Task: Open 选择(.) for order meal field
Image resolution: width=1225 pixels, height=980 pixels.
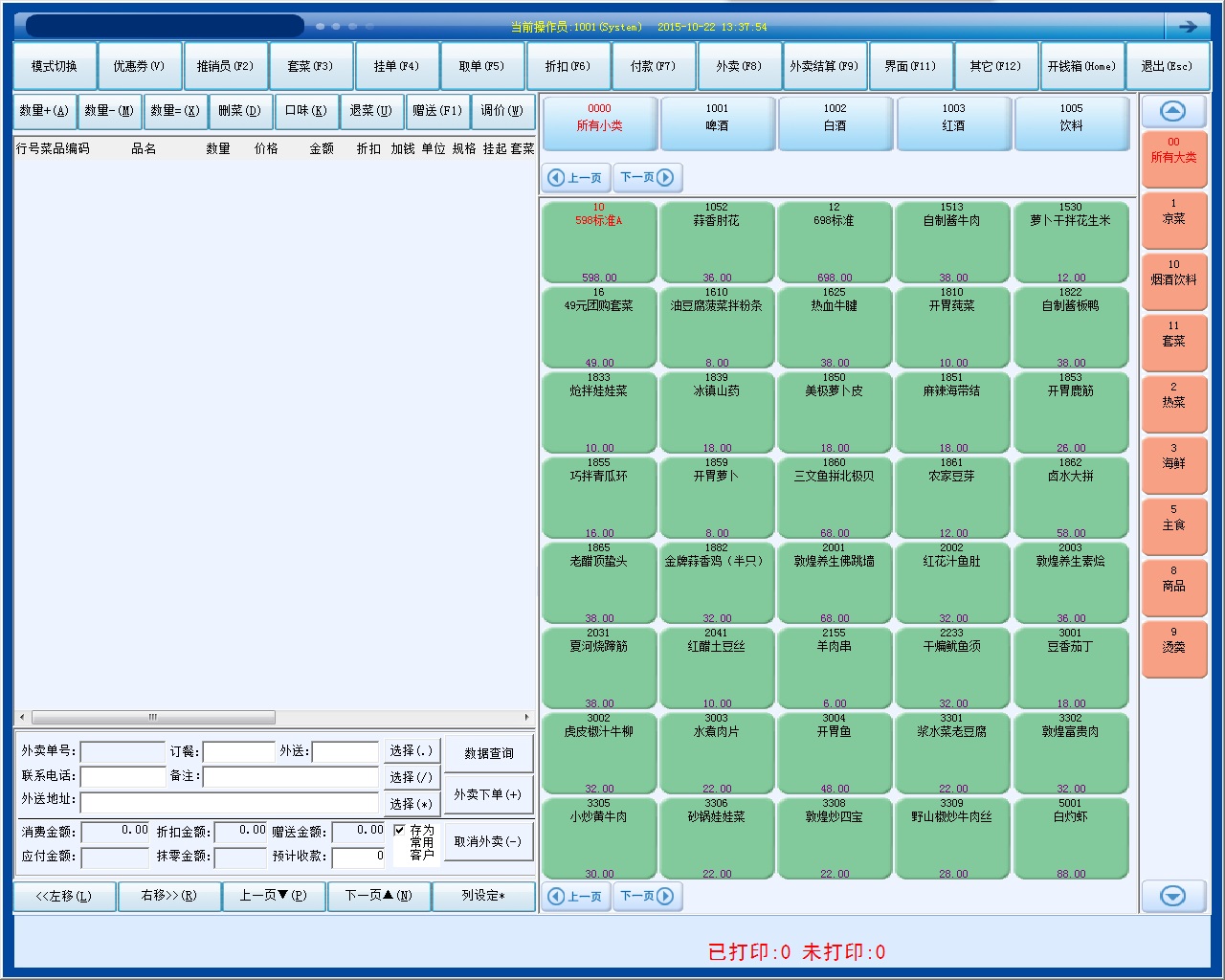Action: coord(412,751)
